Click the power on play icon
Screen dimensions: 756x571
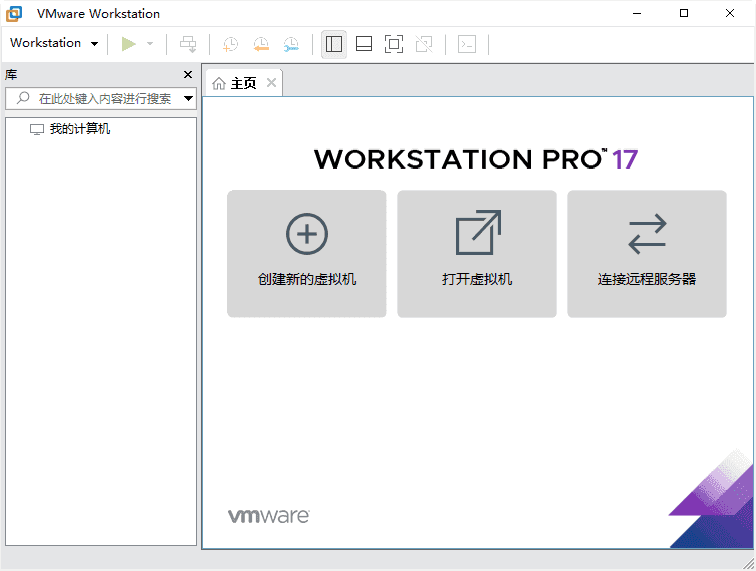pos(129,44)
